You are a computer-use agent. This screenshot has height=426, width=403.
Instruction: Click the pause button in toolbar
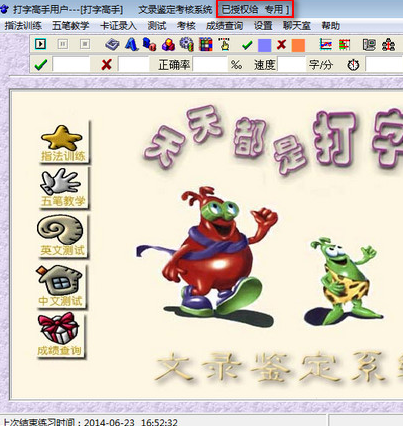[63, 44]
